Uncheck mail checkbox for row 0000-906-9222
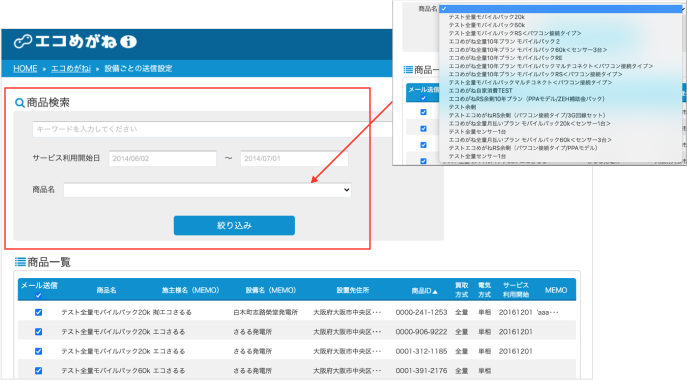The height and width of the screenshot is (380, 687). (39, 332)
